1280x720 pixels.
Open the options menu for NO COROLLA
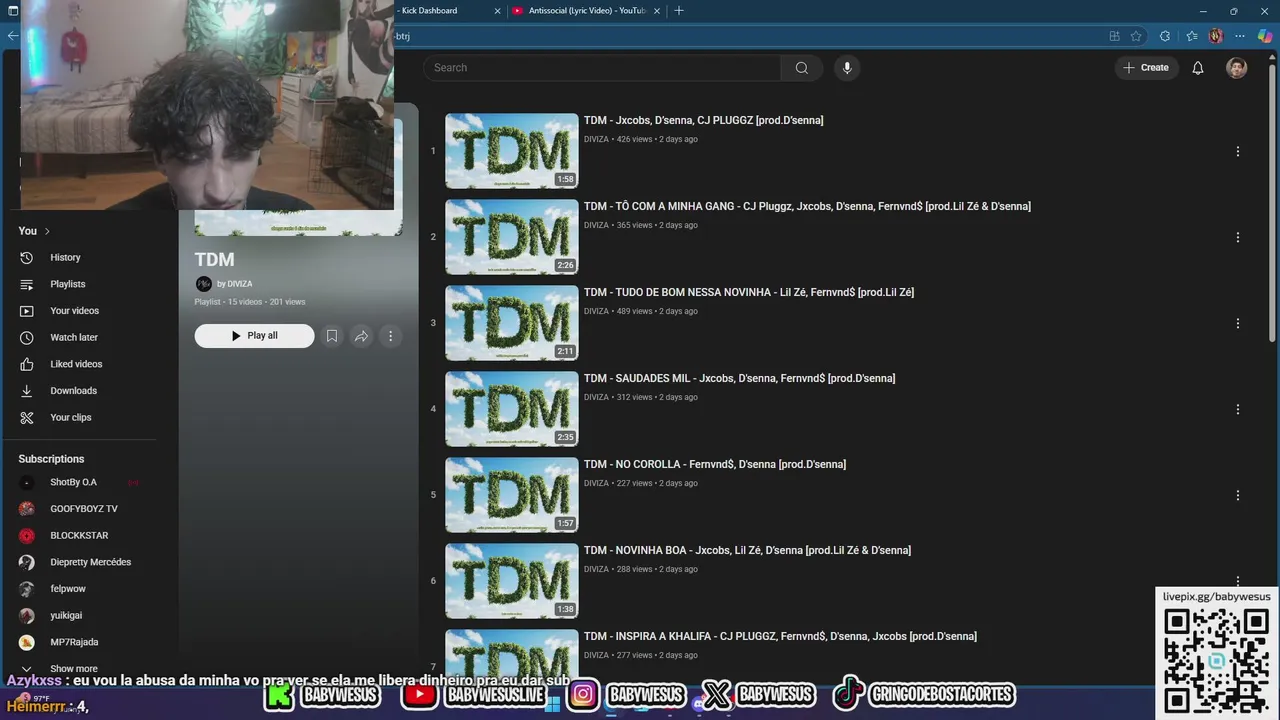click(1237, 495)
